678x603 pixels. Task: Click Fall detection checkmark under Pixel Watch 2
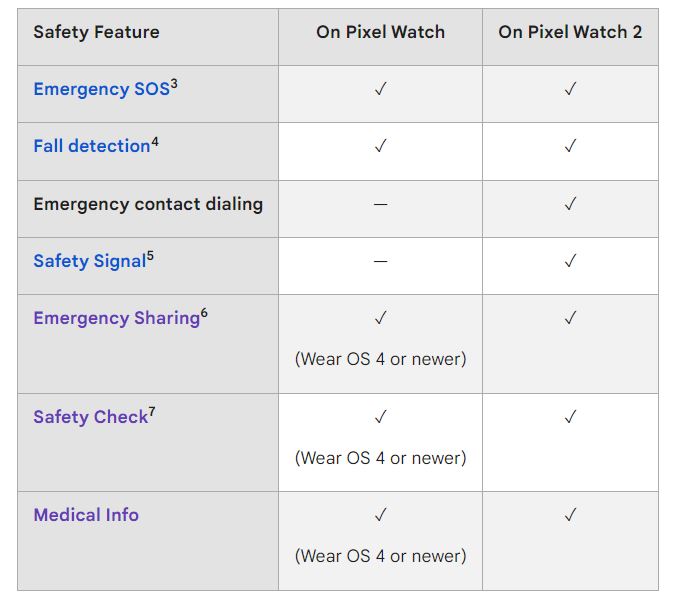click(570, 146)
